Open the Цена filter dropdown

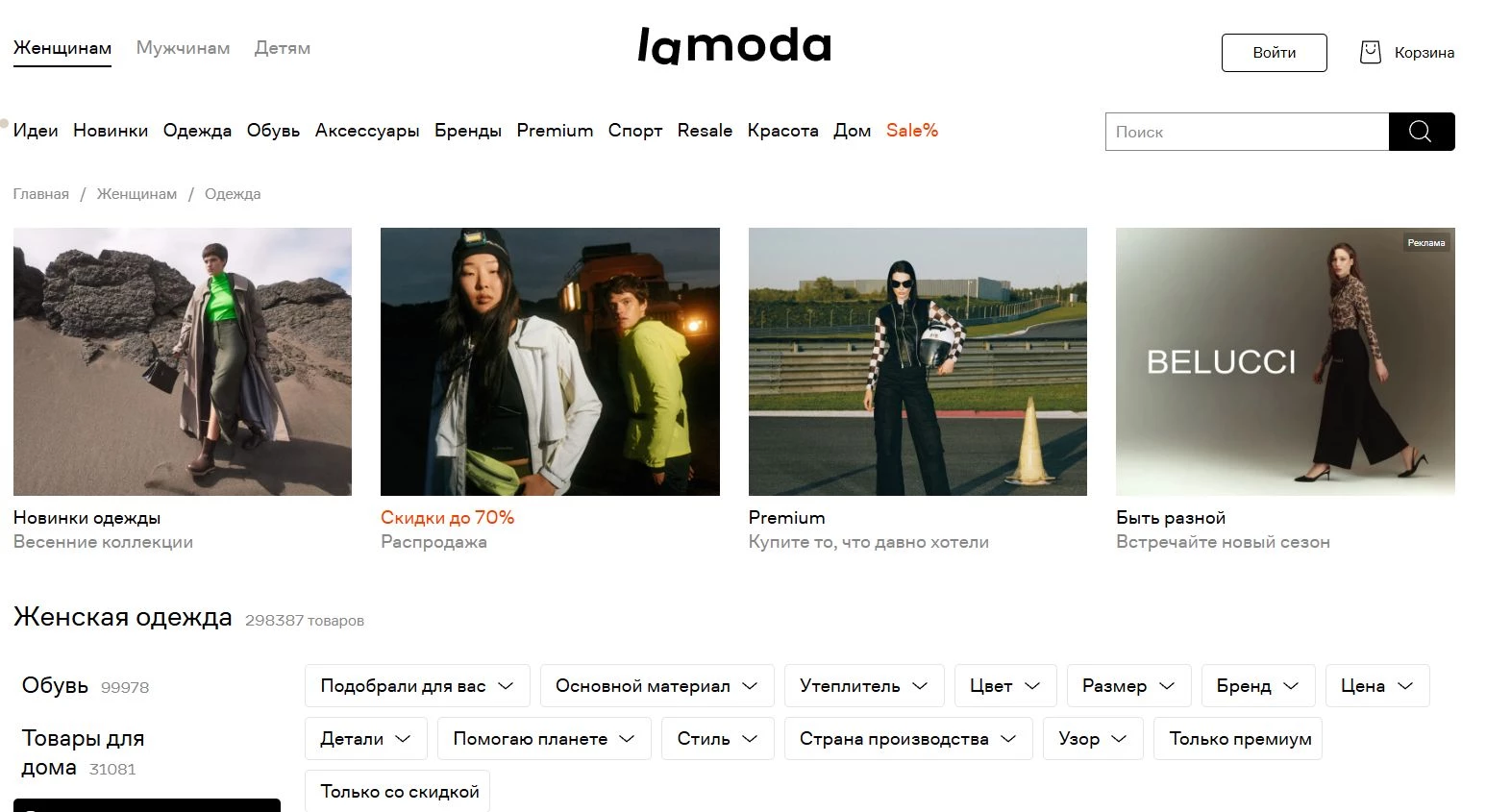pos(1377,686)
